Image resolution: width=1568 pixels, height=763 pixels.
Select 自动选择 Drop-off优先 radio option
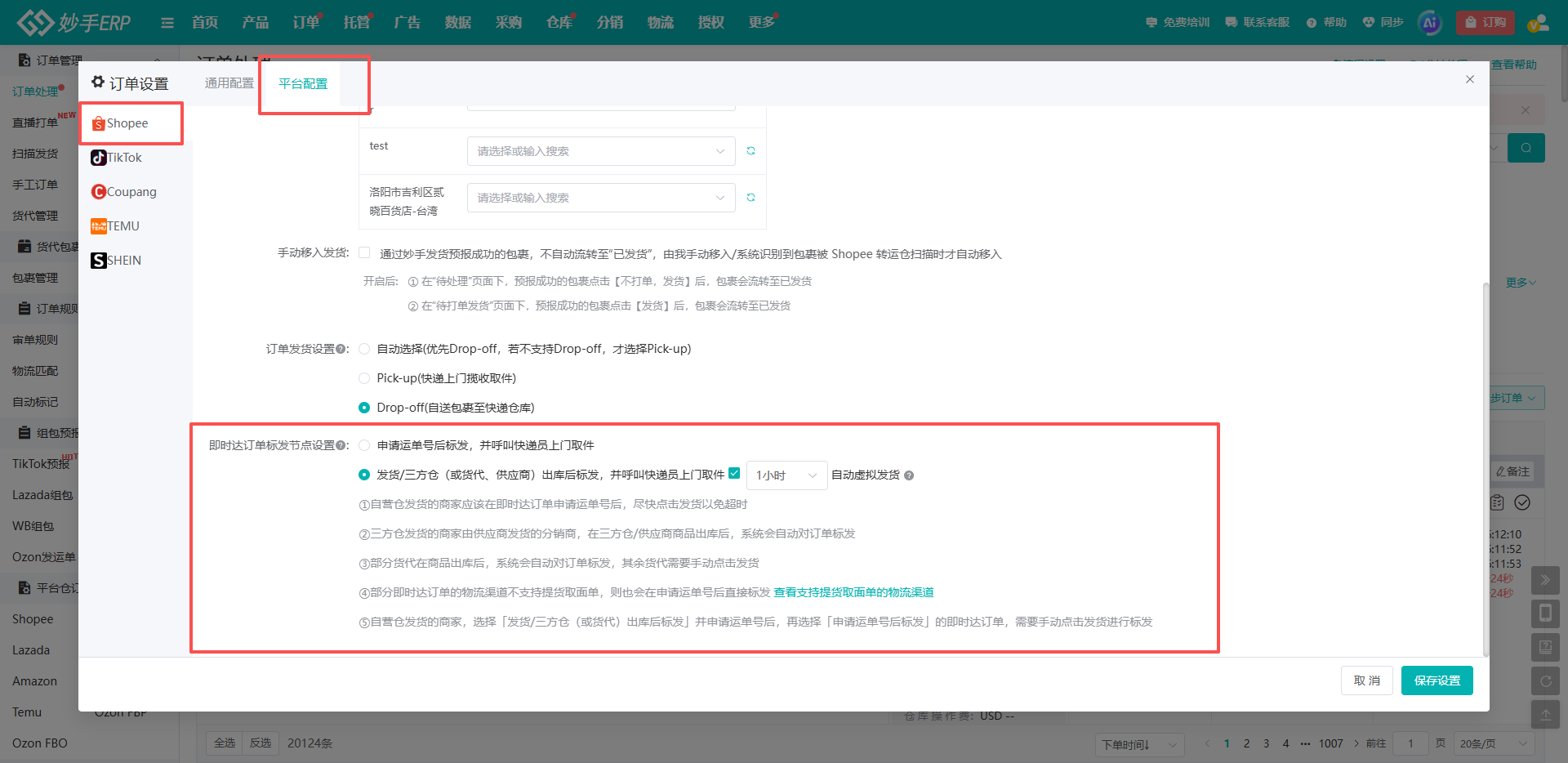click(x=364, y=349)
